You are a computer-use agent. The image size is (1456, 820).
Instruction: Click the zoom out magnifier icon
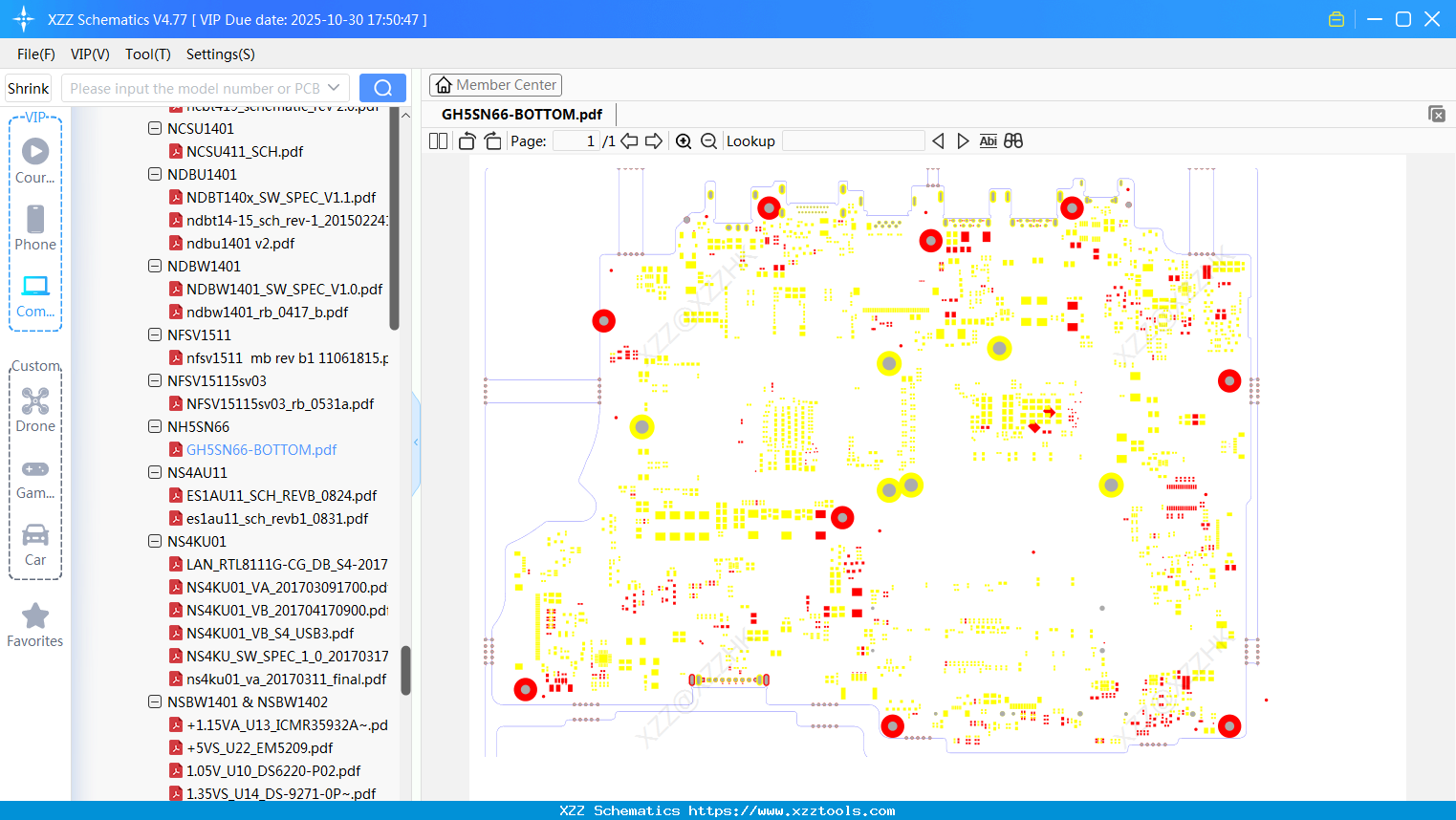coord(708,141)
